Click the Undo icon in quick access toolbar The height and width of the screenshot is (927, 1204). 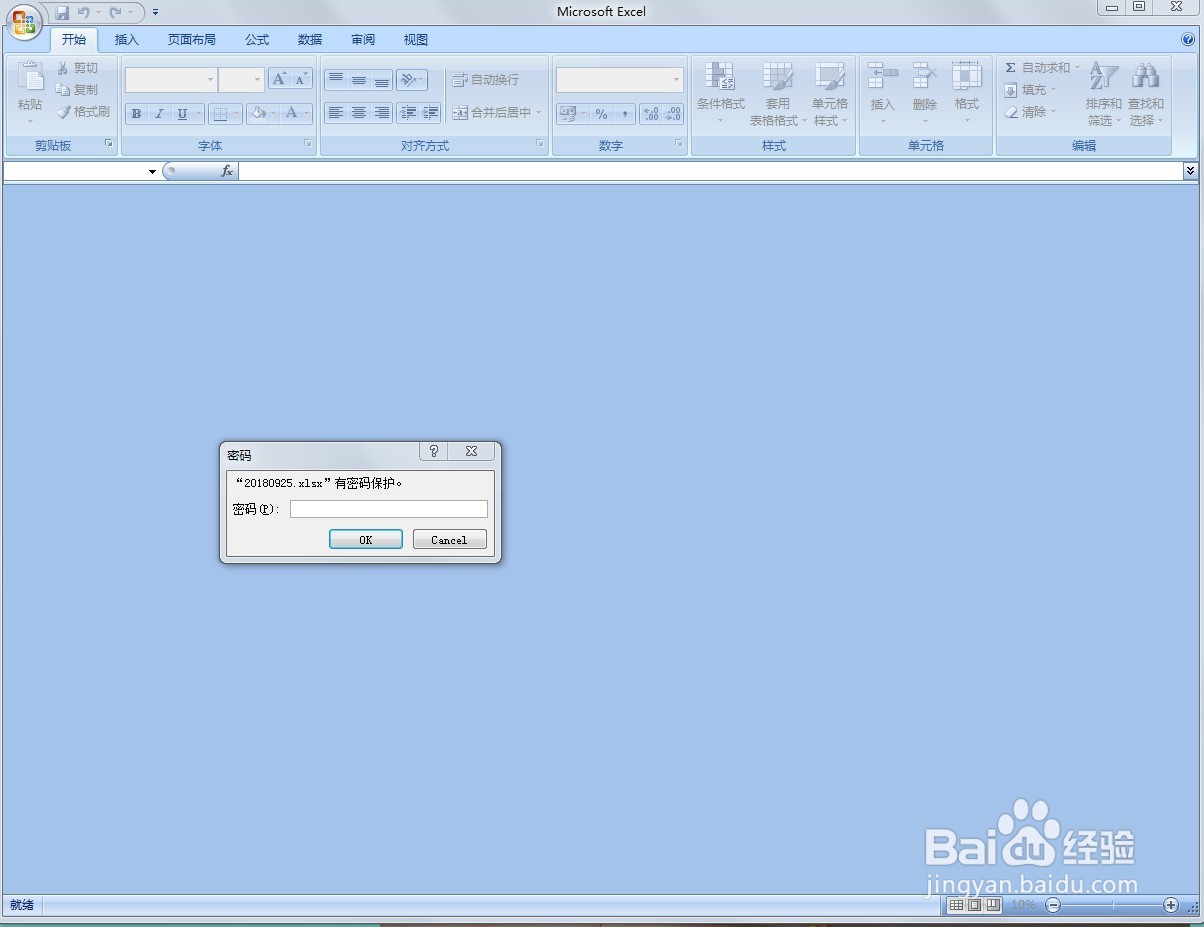(84, 13)
